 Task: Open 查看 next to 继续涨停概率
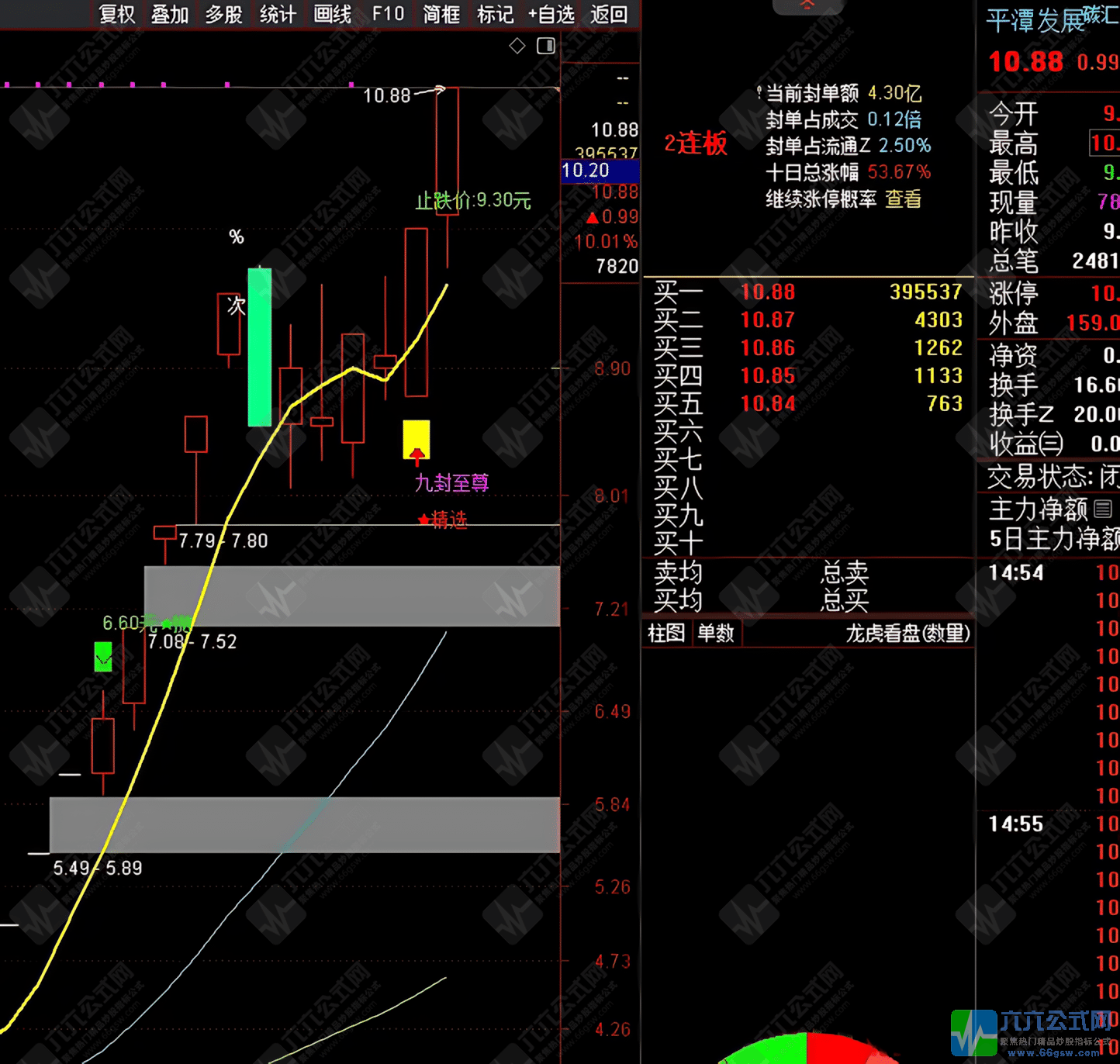(904, 199)
